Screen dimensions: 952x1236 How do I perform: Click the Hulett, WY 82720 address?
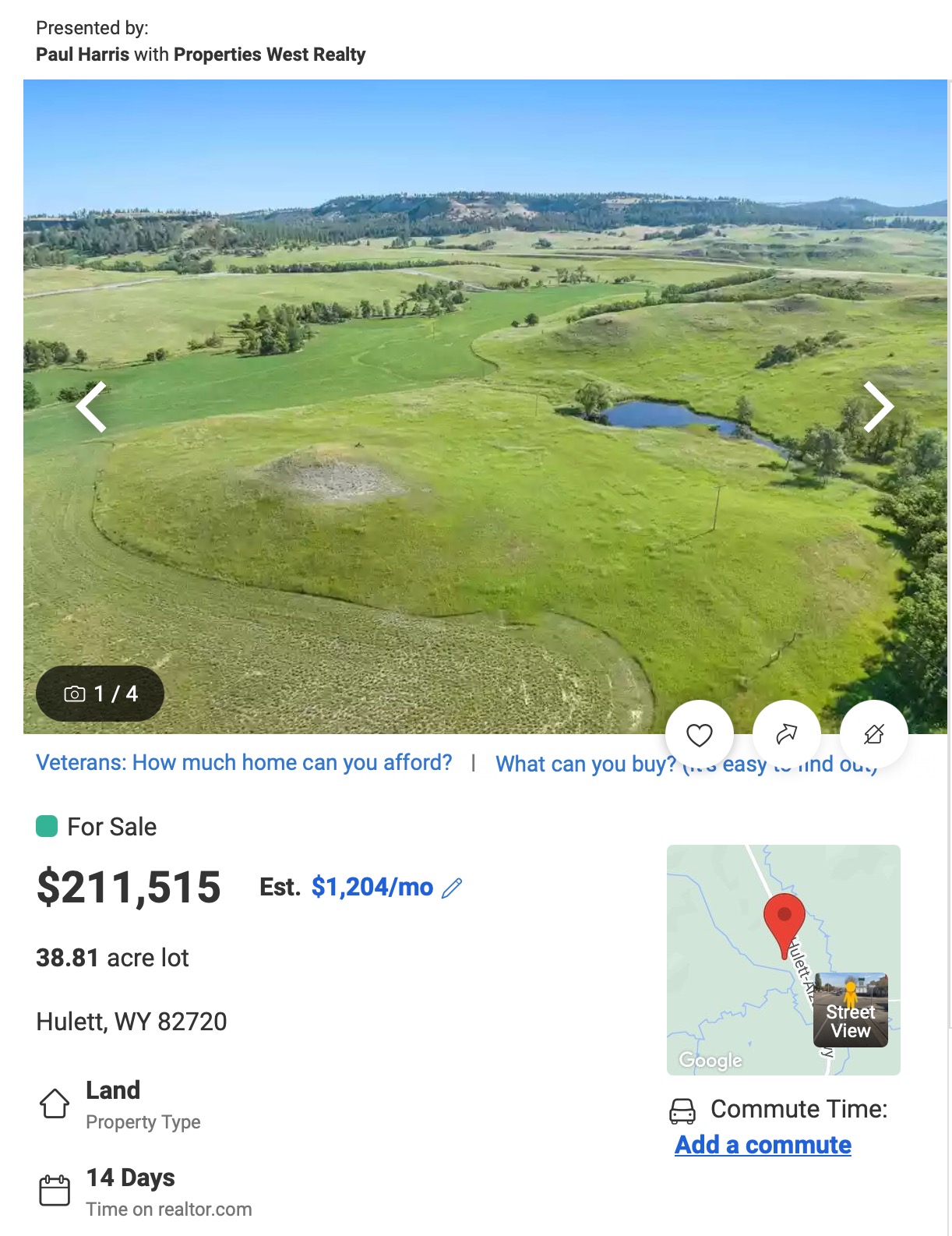[x=132, y=1022]
